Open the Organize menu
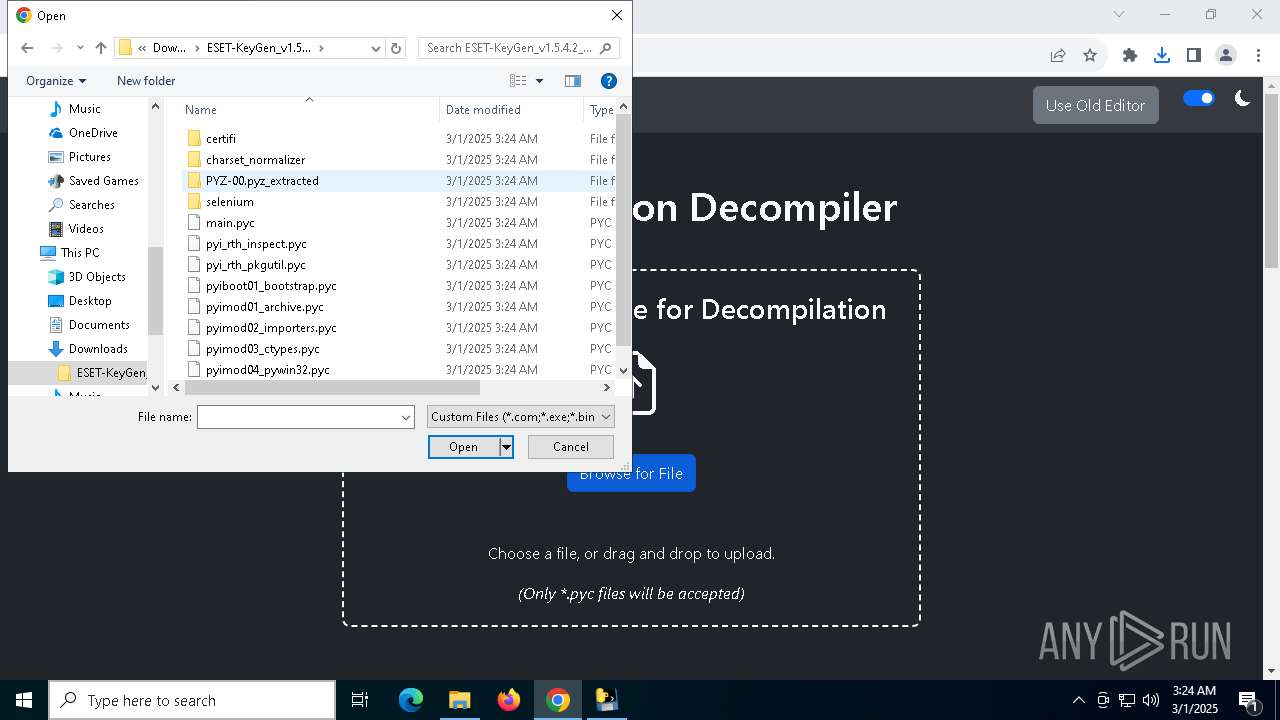Screen dimensions: 1280x720 pos(56,81)
